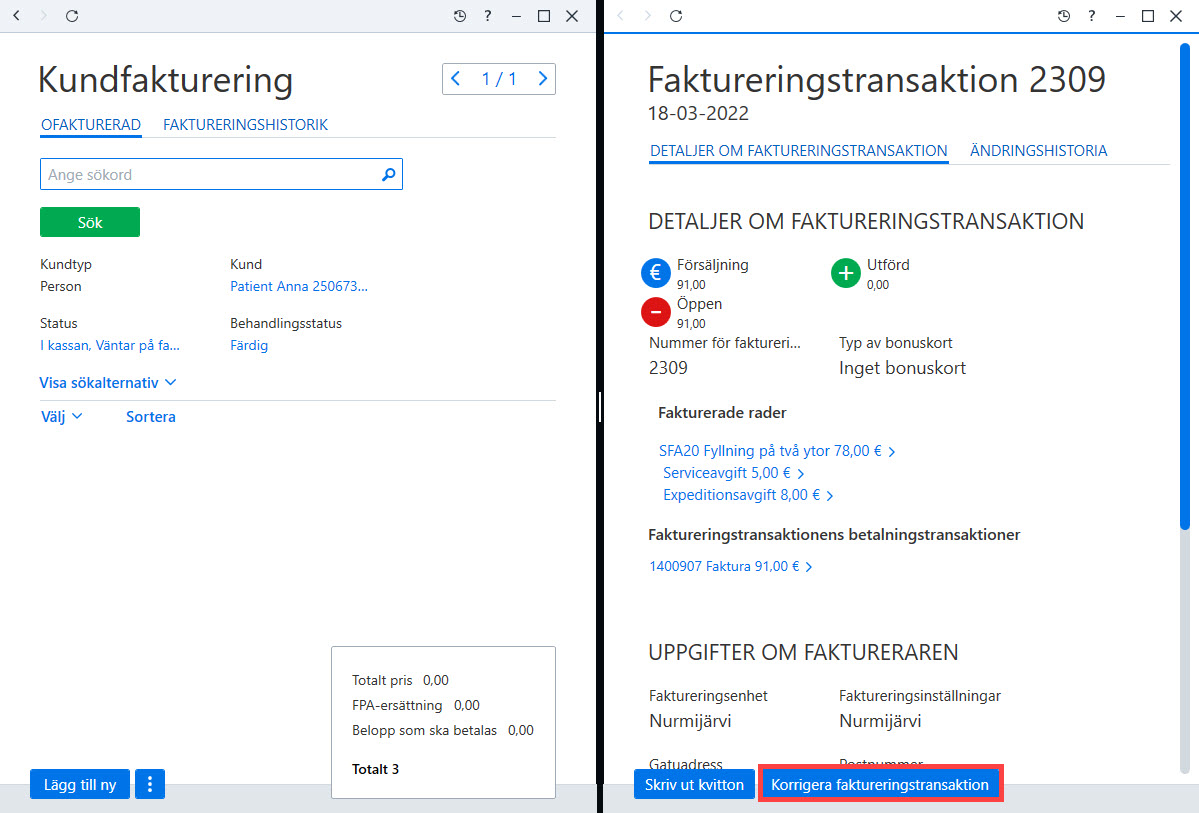Go to next page in 1/1 pager
Viewport: 1199px width, 813px height.
point(543,79)
